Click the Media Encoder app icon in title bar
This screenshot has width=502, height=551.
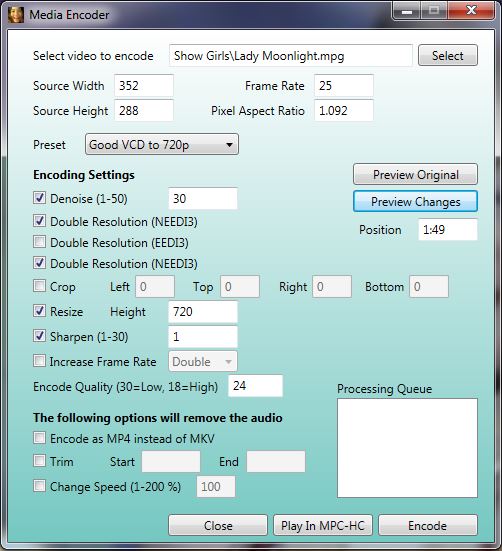[16, 15]
